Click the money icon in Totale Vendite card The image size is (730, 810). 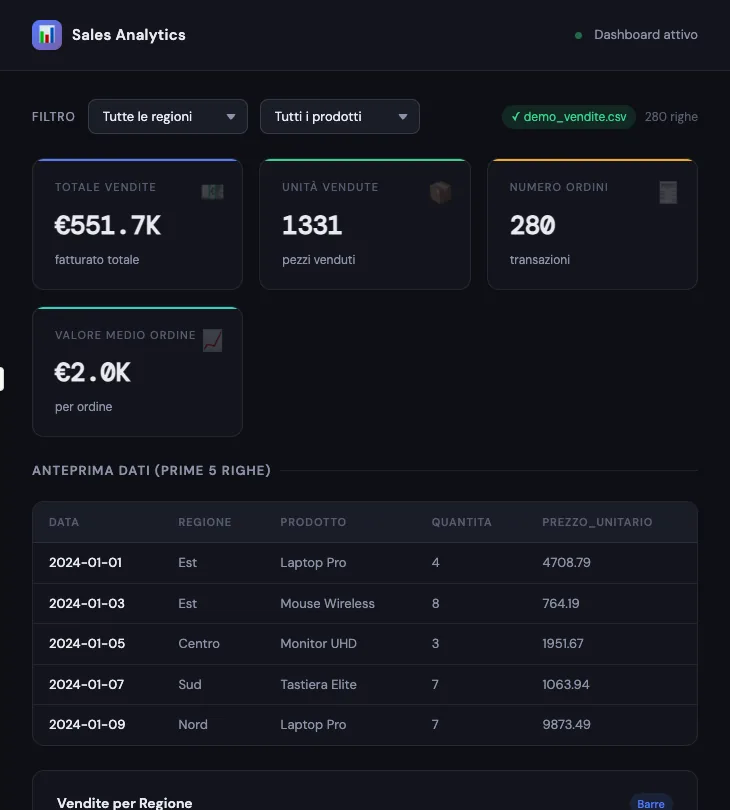tap(212, 192)
